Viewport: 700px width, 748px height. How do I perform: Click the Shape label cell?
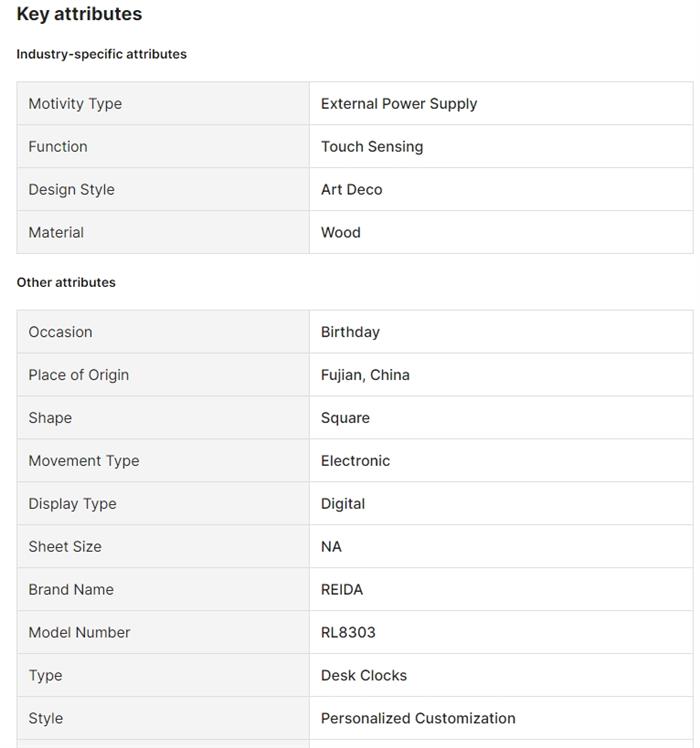point(50,418)
